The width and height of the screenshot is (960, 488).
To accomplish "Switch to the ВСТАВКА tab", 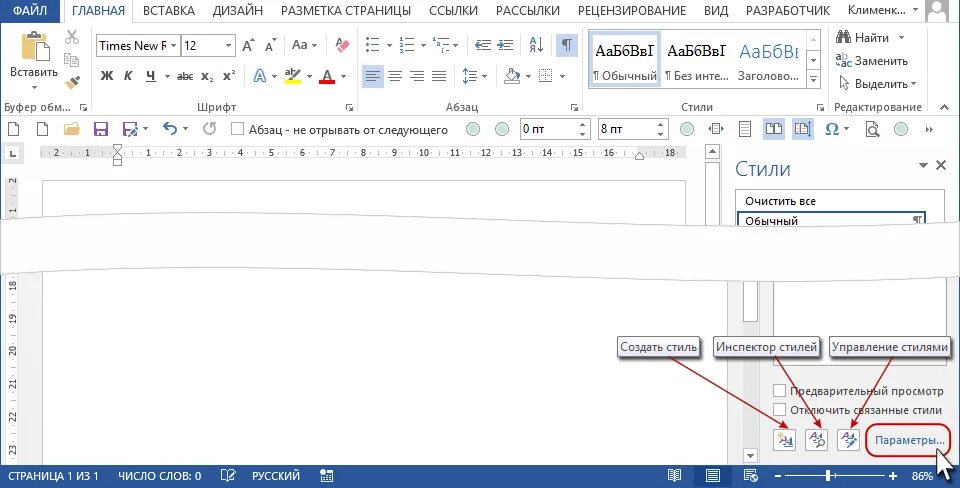I will pos(169,11).
